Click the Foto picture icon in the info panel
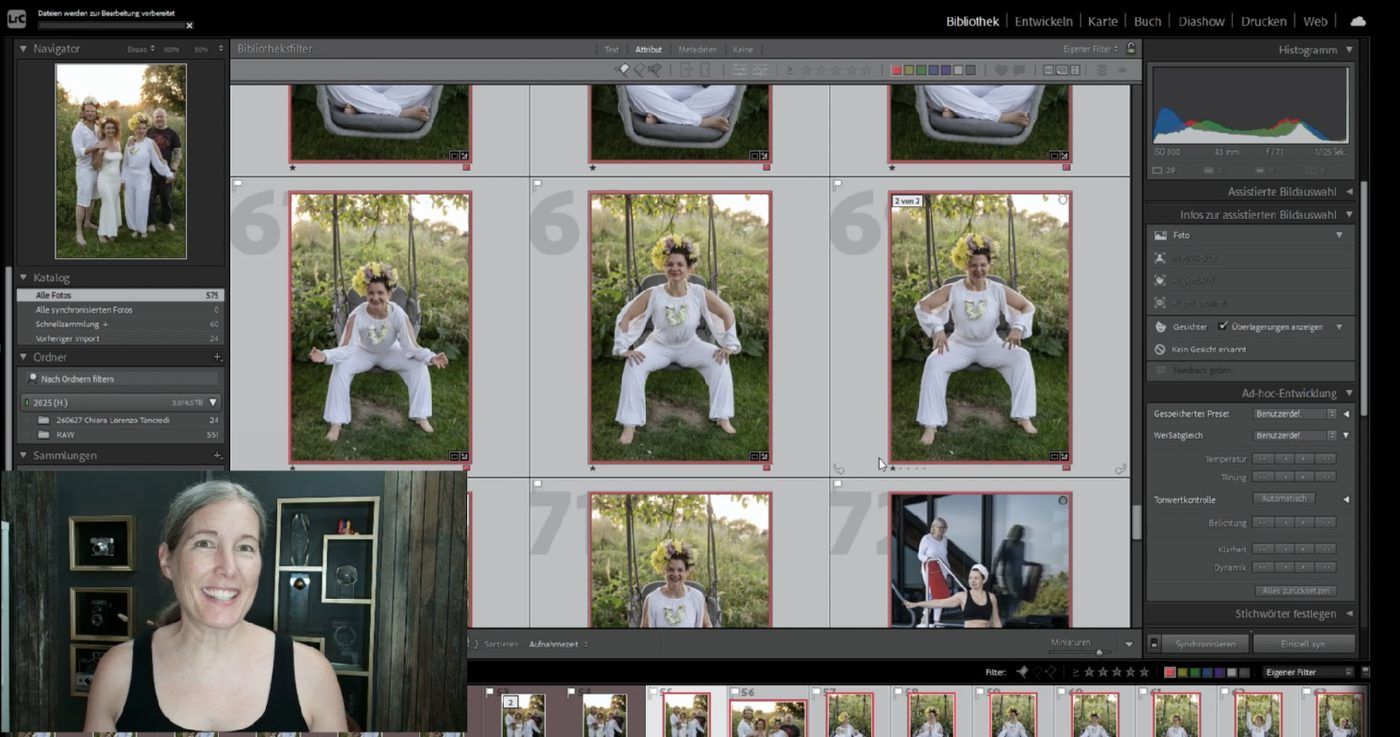This screenshot has width=1400, height=737. (x=1160, y=235)
